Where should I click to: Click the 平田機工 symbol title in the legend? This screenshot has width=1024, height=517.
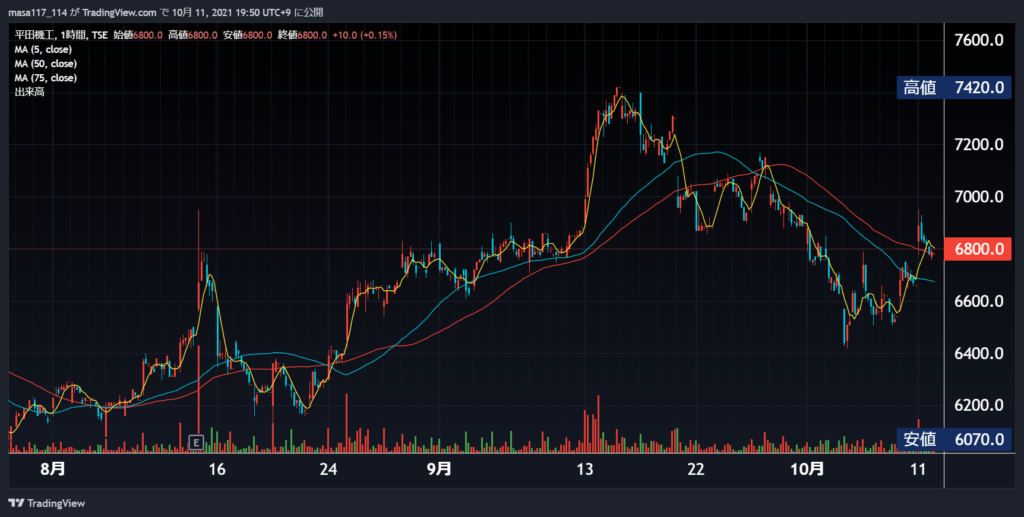coord(33,35)
